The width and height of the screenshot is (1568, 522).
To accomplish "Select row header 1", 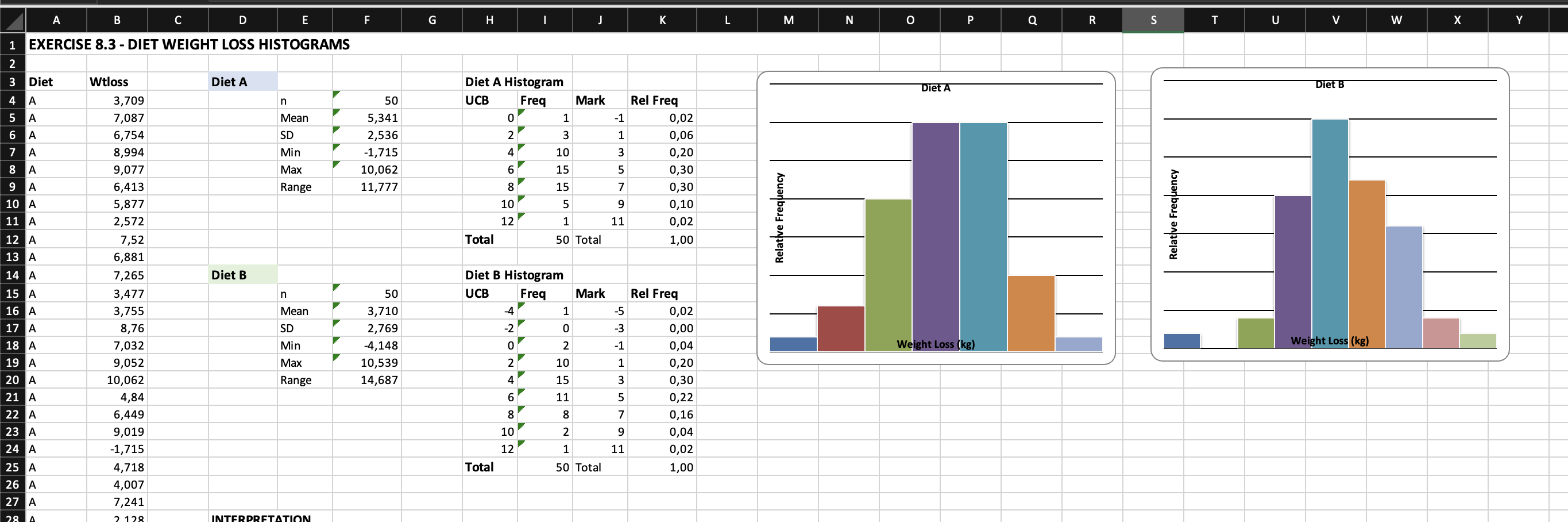I will tap(12, 44).
